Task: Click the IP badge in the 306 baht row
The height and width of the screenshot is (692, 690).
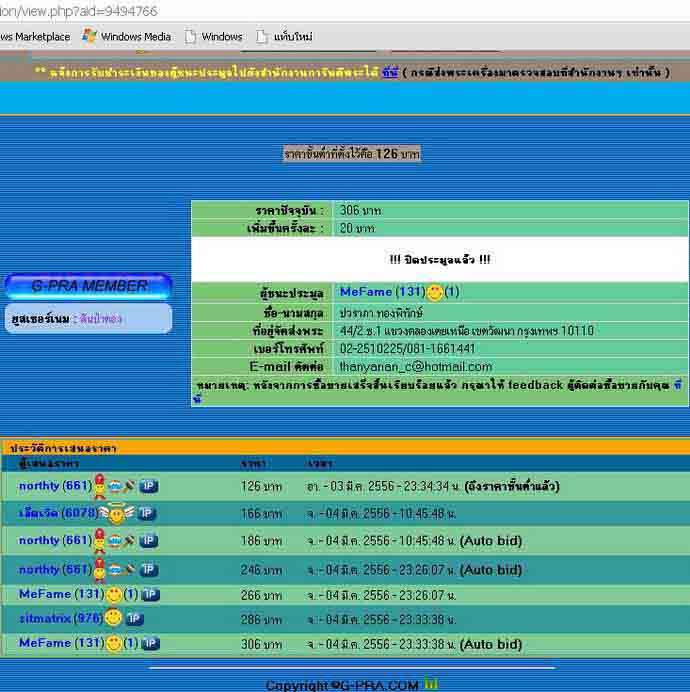Action: coord(150,643)
